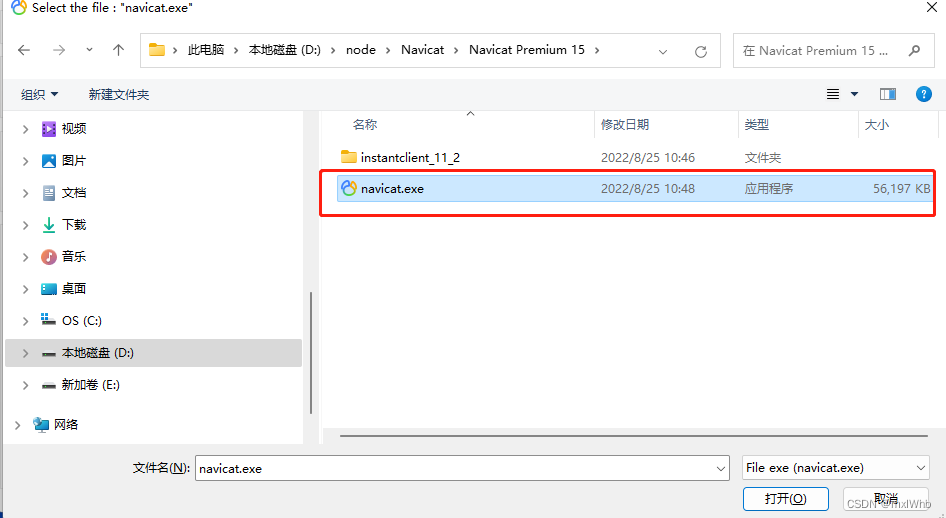The width and height of the screenshot is (946, 518).
Task: Expand the 图片 tree node
Action: click(x=25, y=161)
